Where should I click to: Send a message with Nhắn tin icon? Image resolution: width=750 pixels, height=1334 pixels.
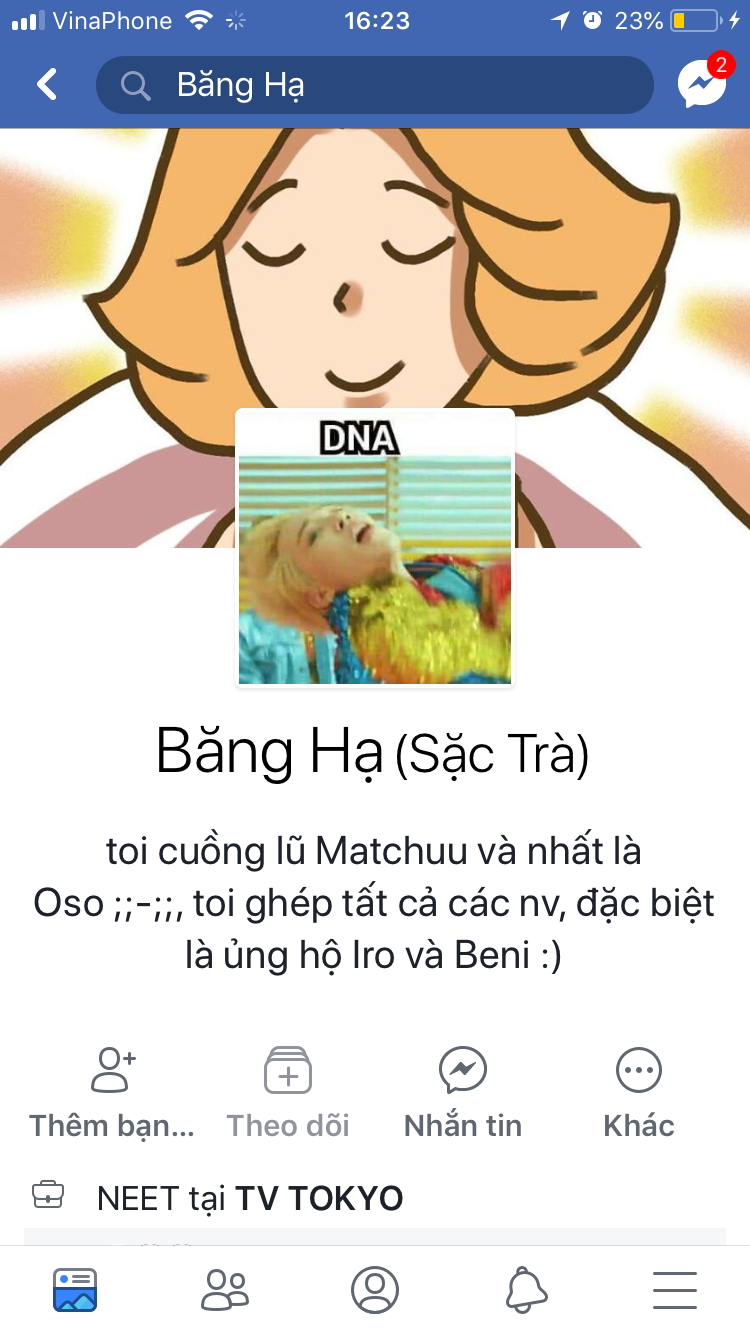(x=463, y=1071)
